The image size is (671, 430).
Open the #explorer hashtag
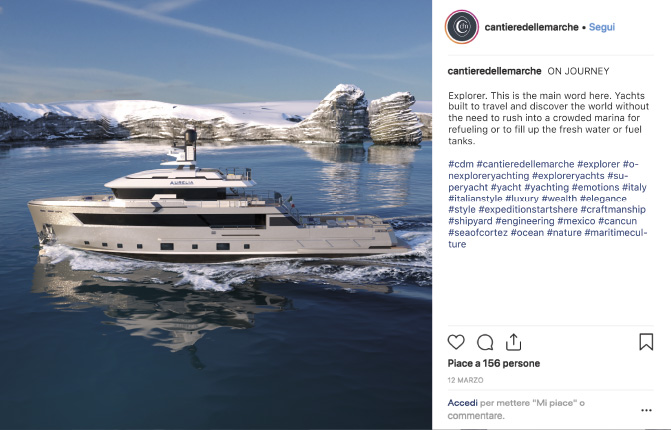[x=598, y=164]
